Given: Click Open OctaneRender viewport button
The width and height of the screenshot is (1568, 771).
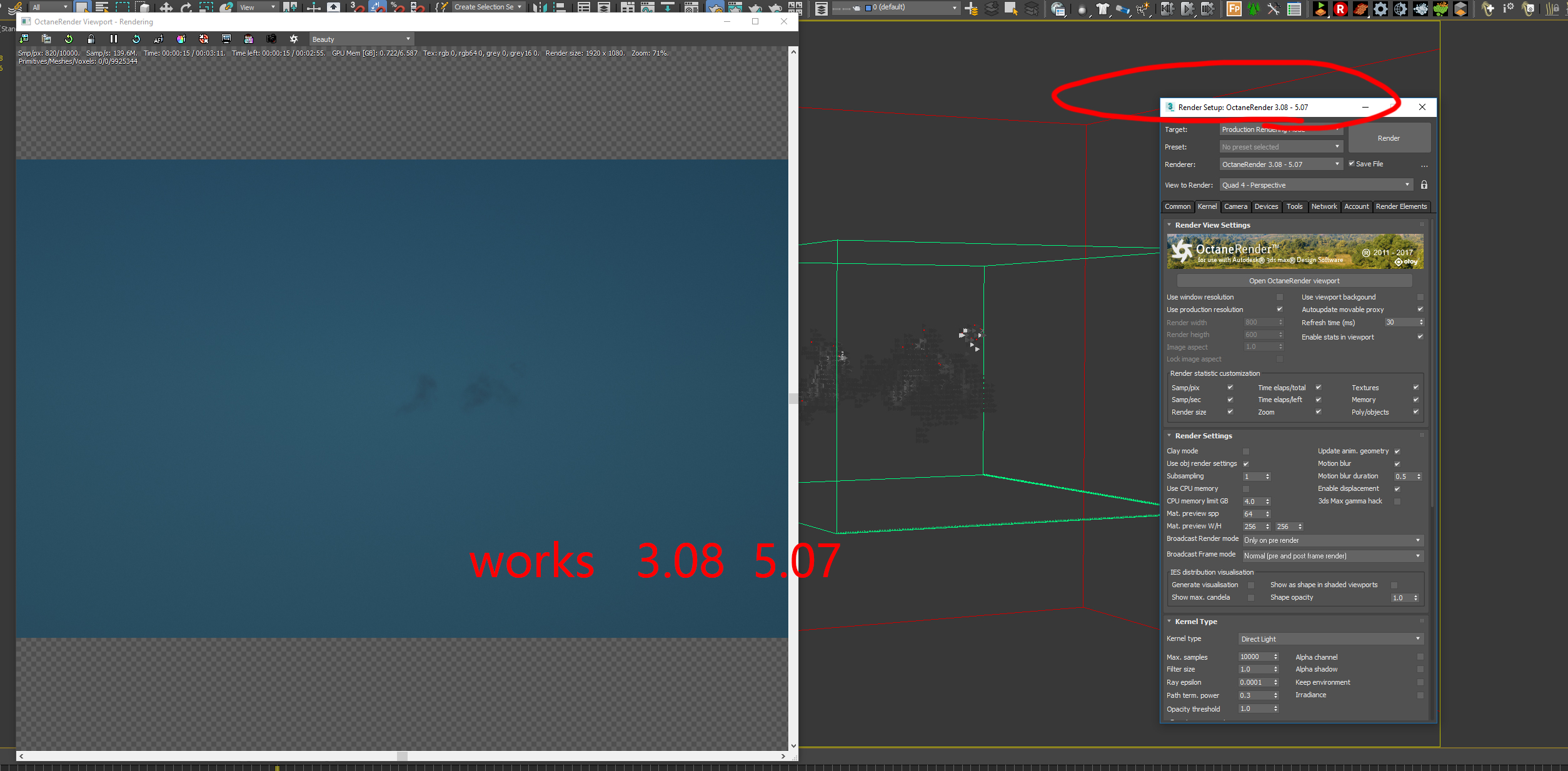Looking at the screenshot, I should pyautogui.click(x=1294, y=281).
